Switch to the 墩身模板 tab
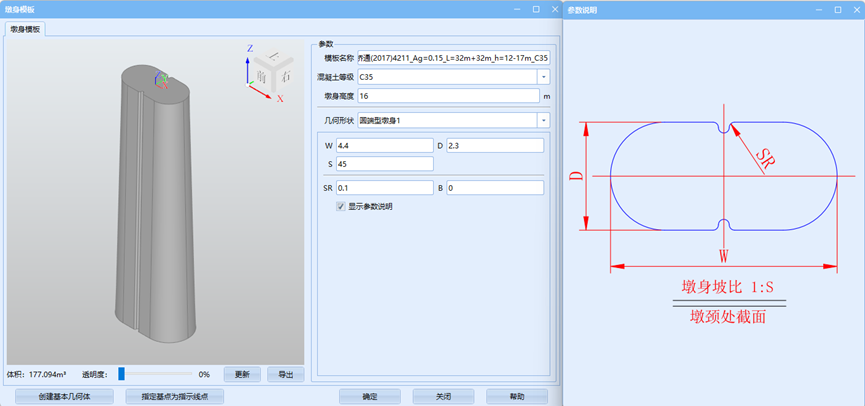Image resolution: width=865 pixels, height=406 pixels. click(25, 30)
